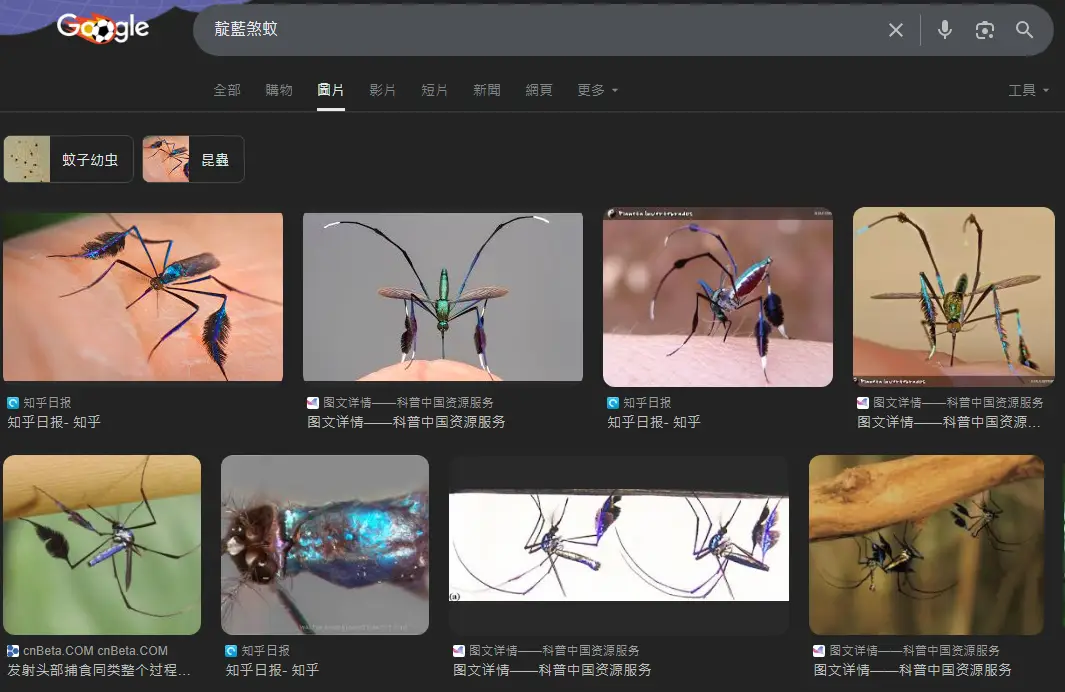
Task: Click first 知乎日报 source favicon
Action: point(13,403)
